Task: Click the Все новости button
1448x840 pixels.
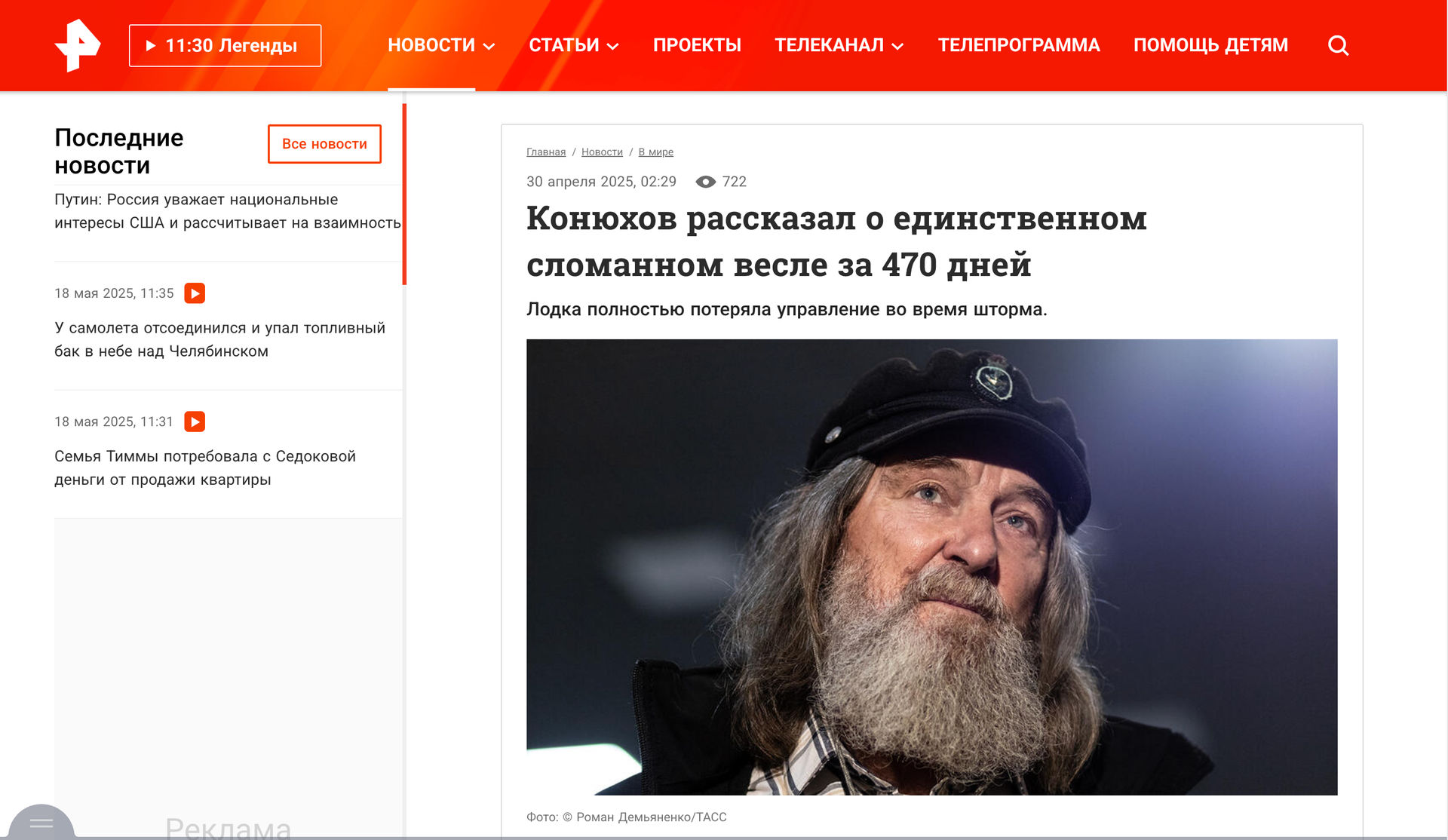Action: point(324,144)
